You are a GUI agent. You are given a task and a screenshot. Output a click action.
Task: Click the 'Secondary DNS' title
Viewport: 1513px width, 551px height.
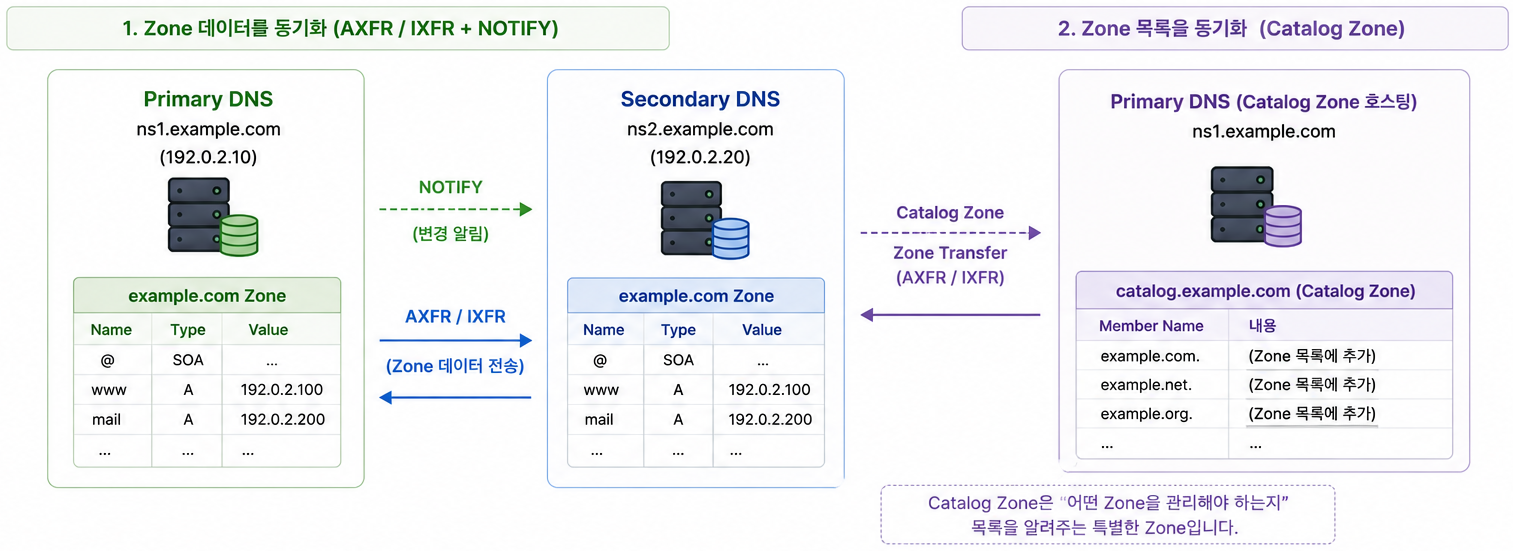click(700, 99)
